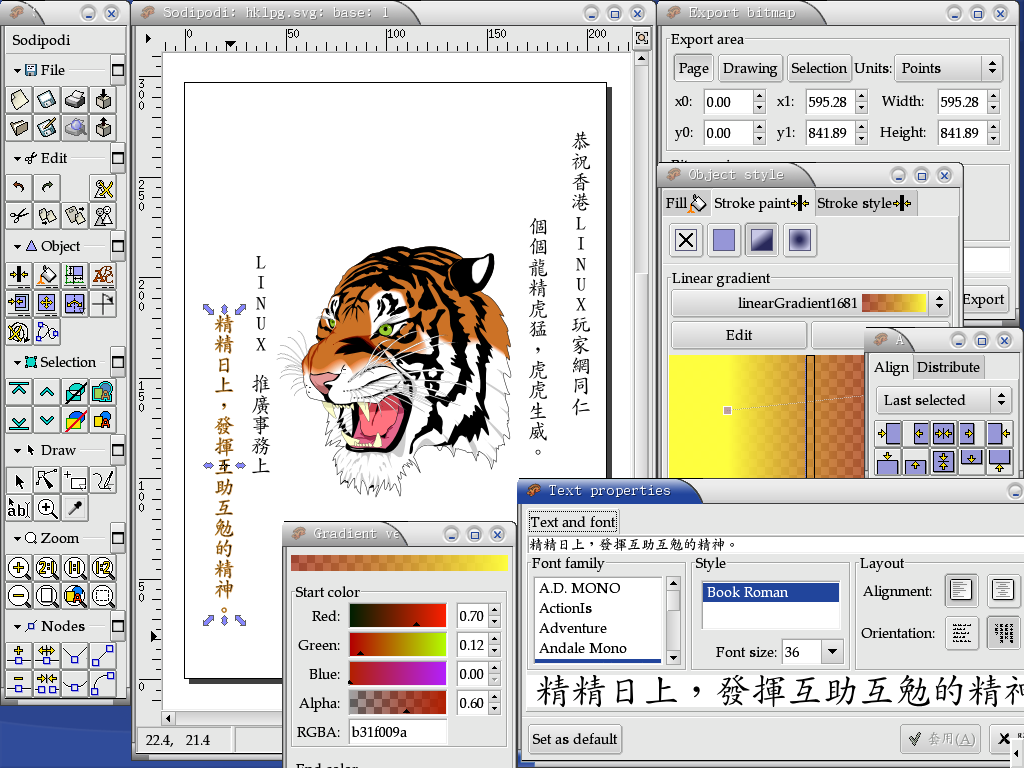Image resolution: width=1024 pixels, height=768 pixels.
Task: Toggle the File section detach box
Action: tap(118, 69)
